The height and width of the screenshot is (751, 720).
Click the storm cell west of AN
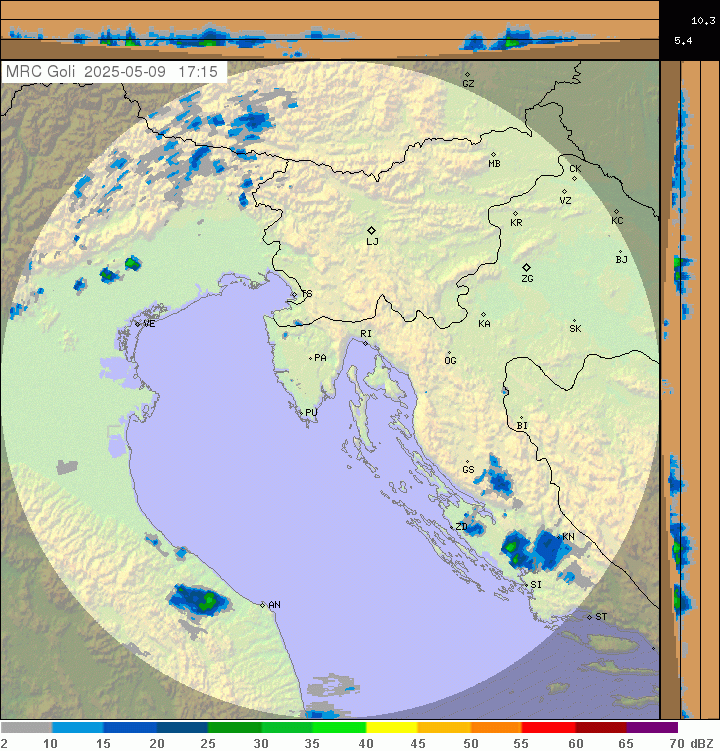199,600
